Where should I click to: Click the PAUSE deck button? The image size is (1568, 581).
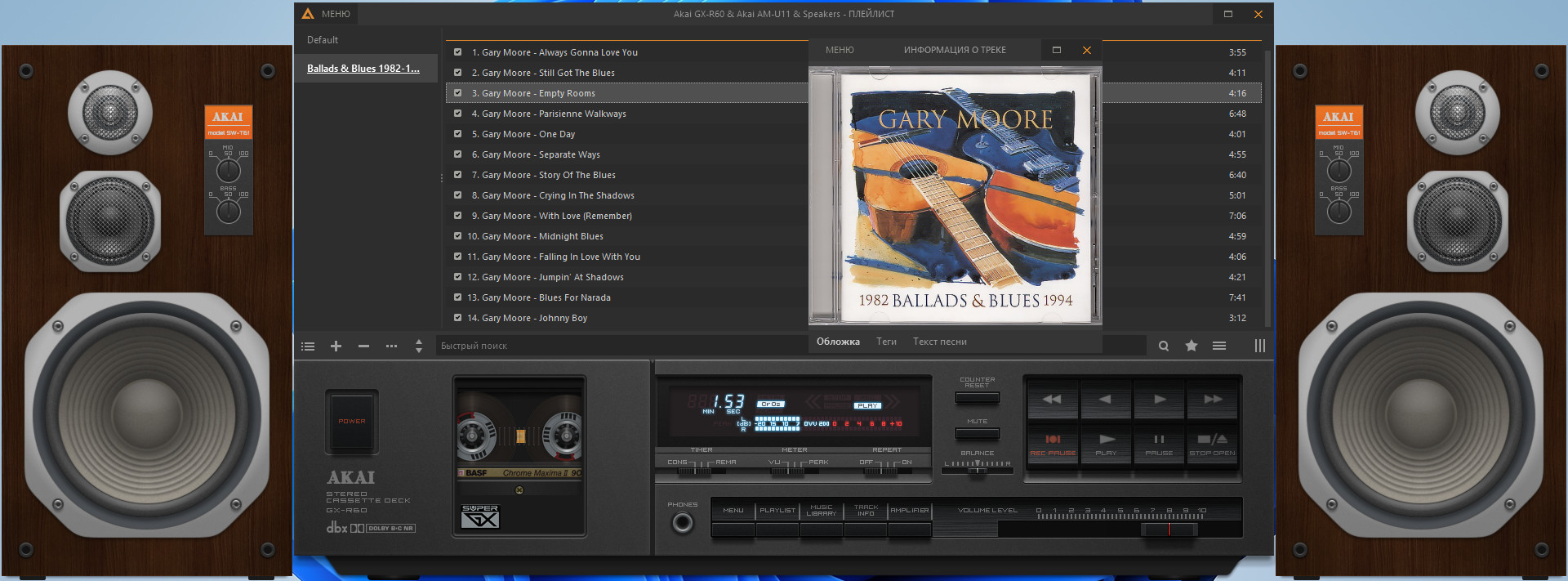point(1159,444)
